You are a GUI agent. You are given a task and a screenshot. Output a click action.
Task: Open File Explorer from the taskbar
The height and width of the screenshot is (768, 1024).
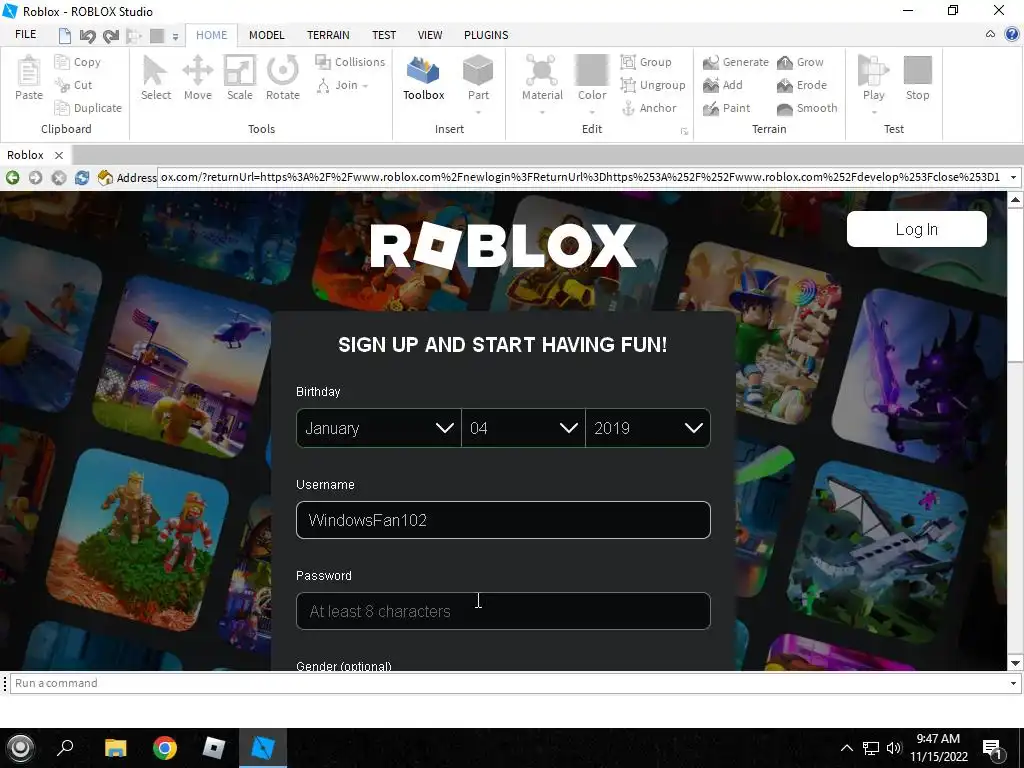116,748
